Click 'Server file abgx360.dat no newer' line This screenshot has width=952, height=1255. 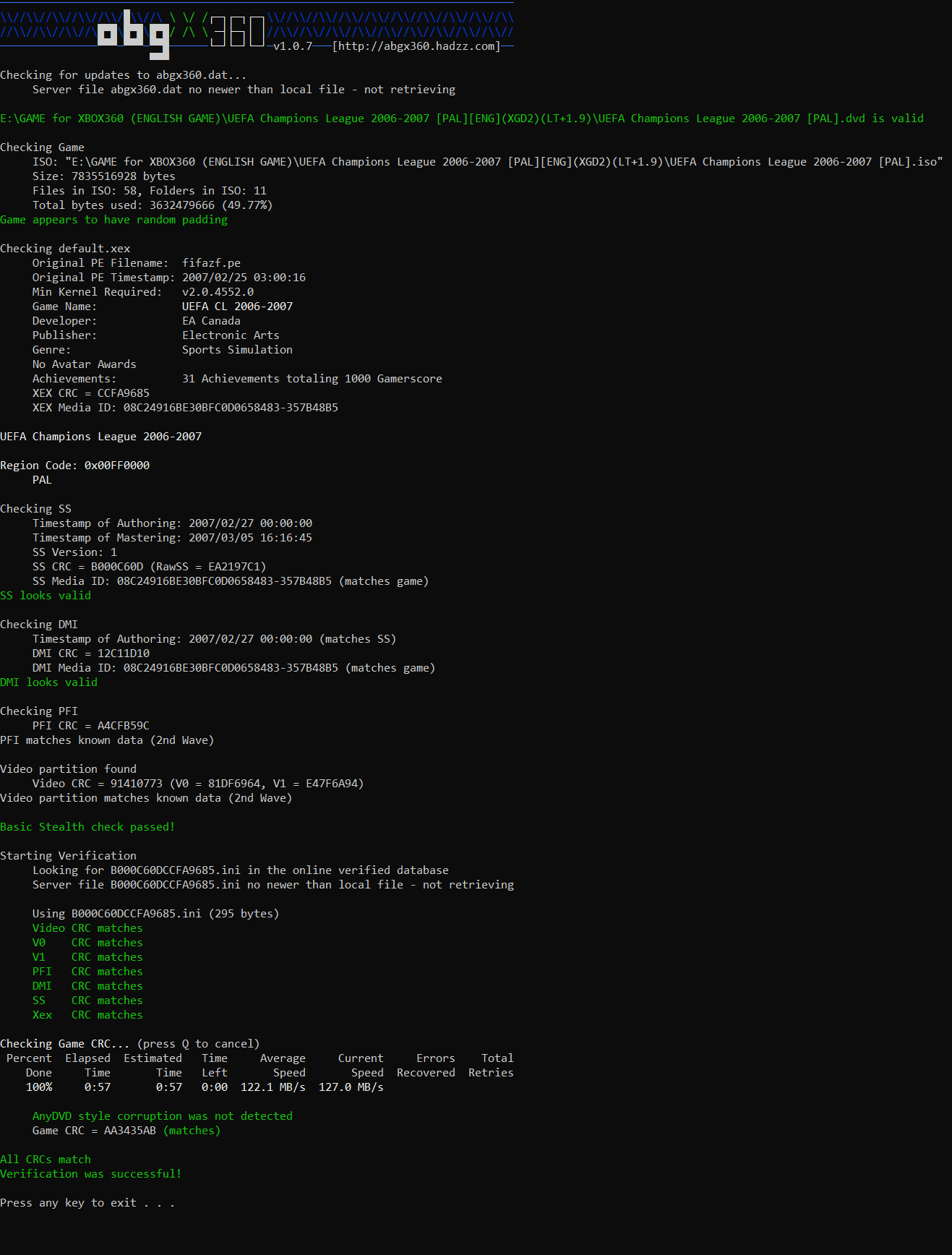pyautogui.click(x=244, y=90)
